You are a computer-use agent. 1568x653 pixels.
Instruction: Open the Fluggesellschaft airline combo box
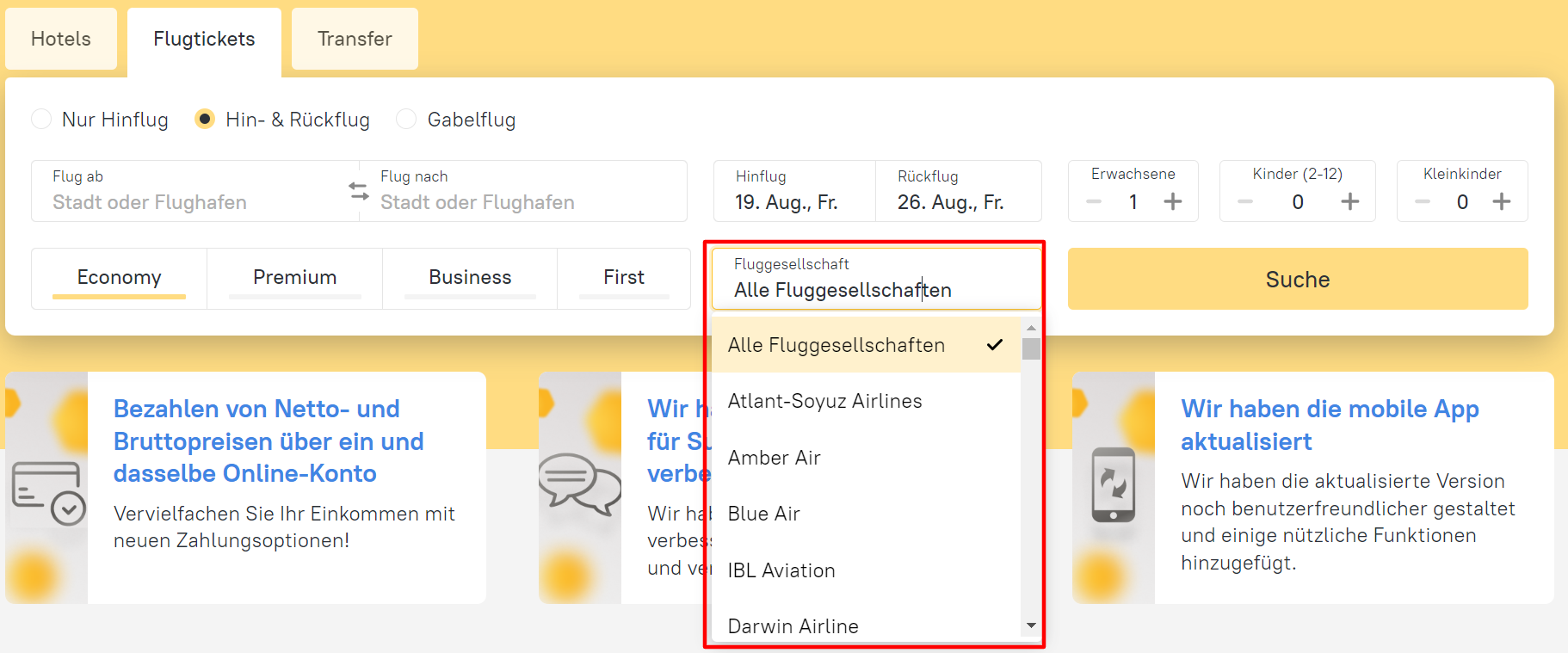tap(876, 280)
